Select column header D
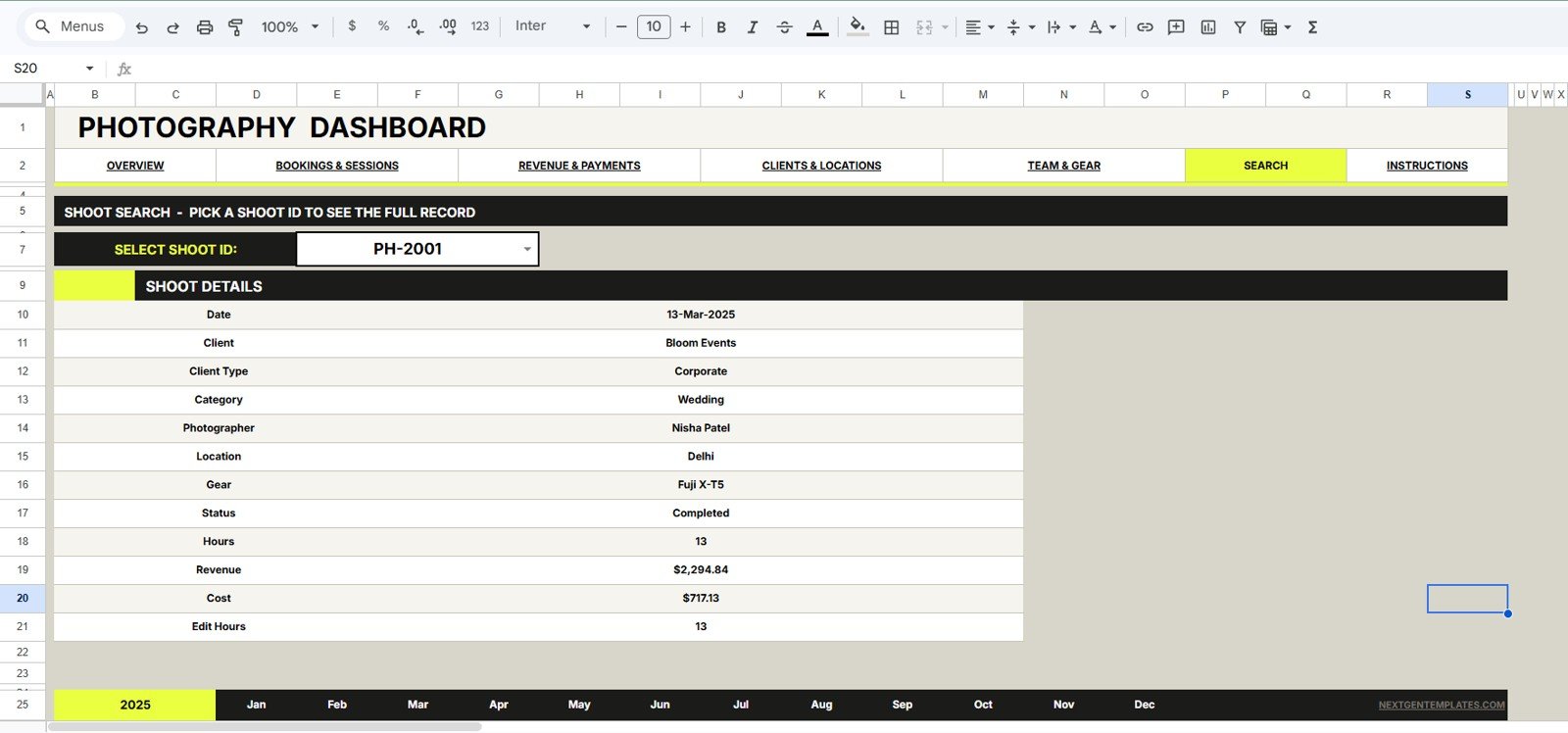Screen dimensions: 1568x733 [x=257, y=95]
